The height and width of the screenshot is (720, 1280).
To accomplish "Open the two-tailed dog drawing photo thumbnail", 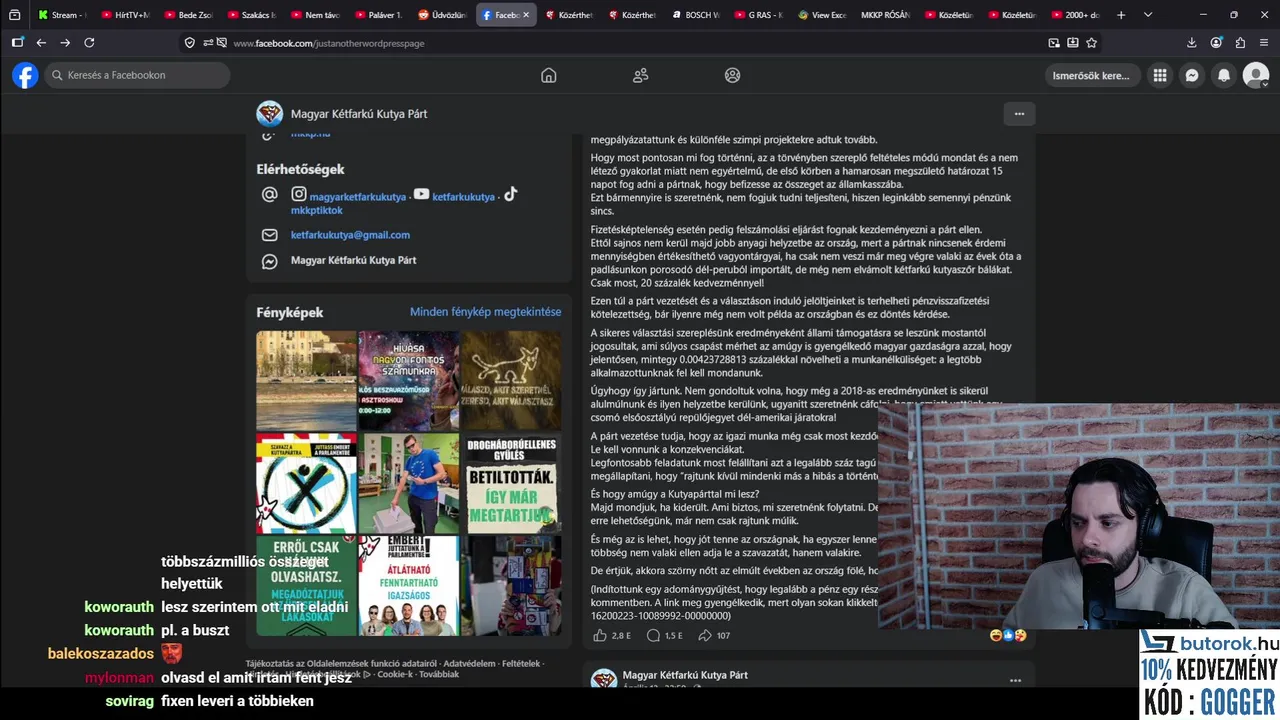I will 511,380.
